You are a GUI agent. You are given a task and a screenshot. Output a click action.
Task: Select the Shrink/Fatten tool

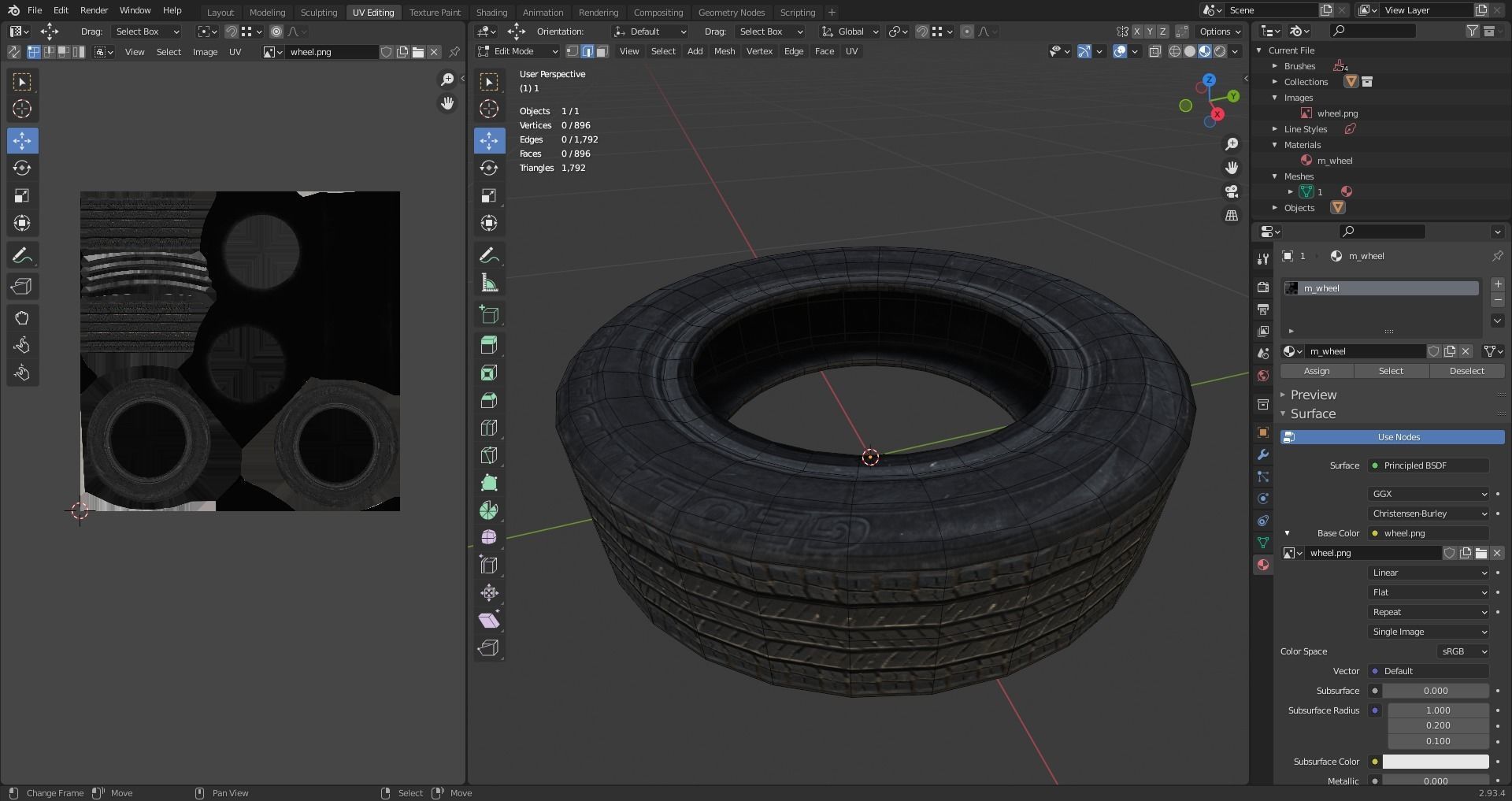pyautogui.click(x=489, y=592)
